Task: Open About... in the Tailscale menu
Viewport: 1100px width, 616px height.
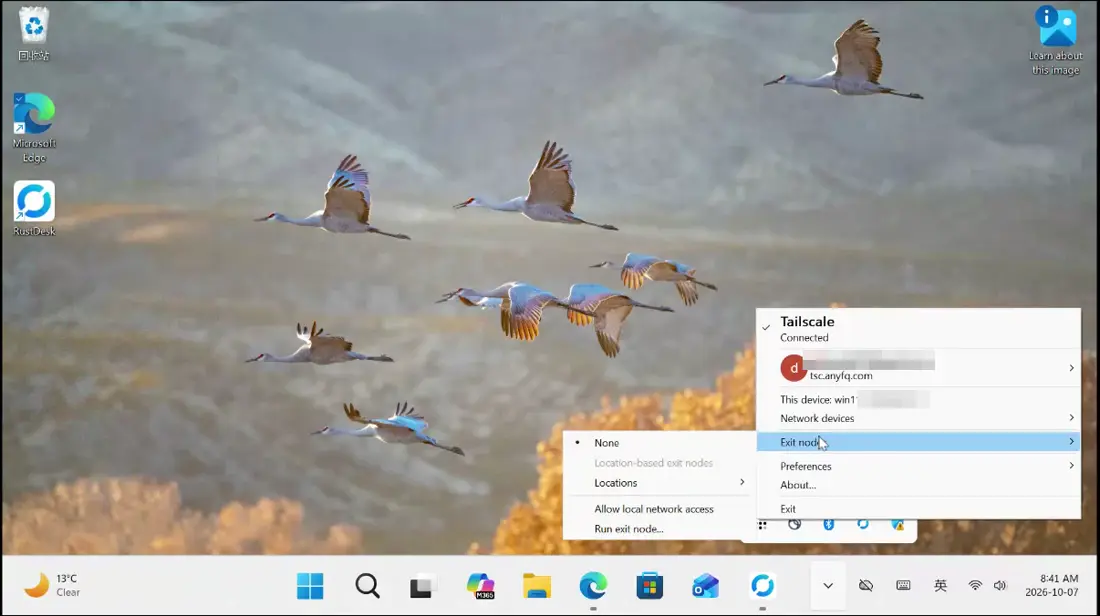Action: click(x=918, y=485)
